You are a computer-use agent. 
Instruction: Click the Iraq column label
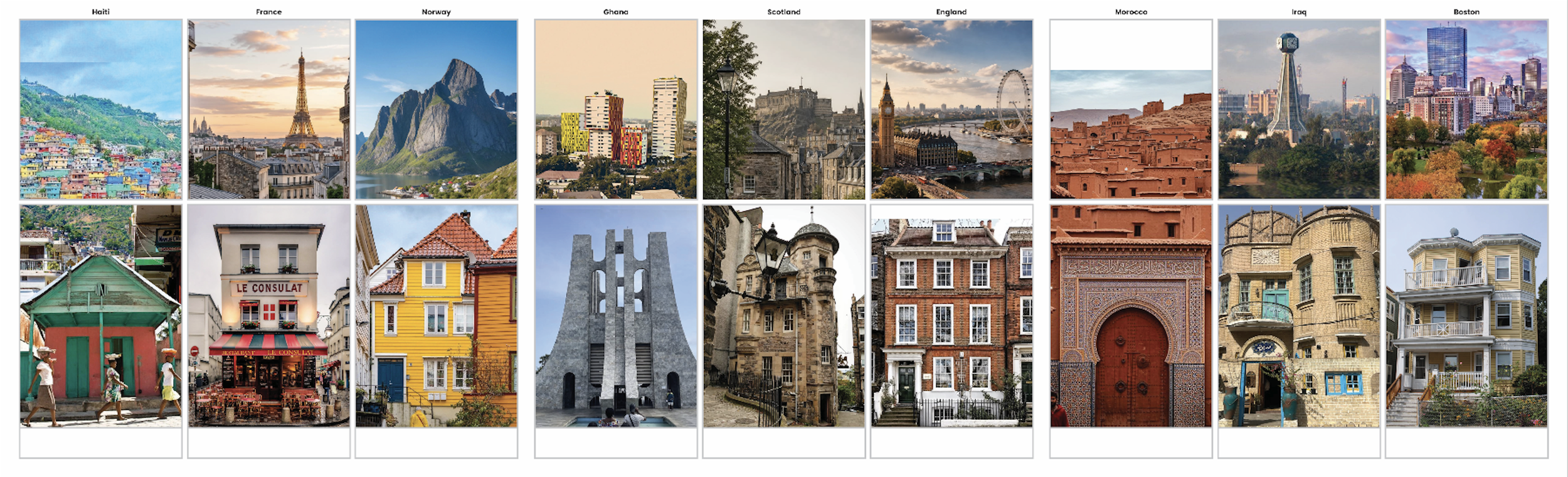click(1299, 12)
